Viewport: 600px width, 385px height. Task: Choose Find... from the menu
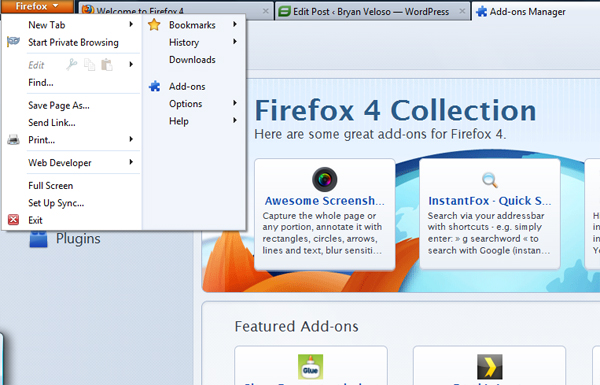41,83
